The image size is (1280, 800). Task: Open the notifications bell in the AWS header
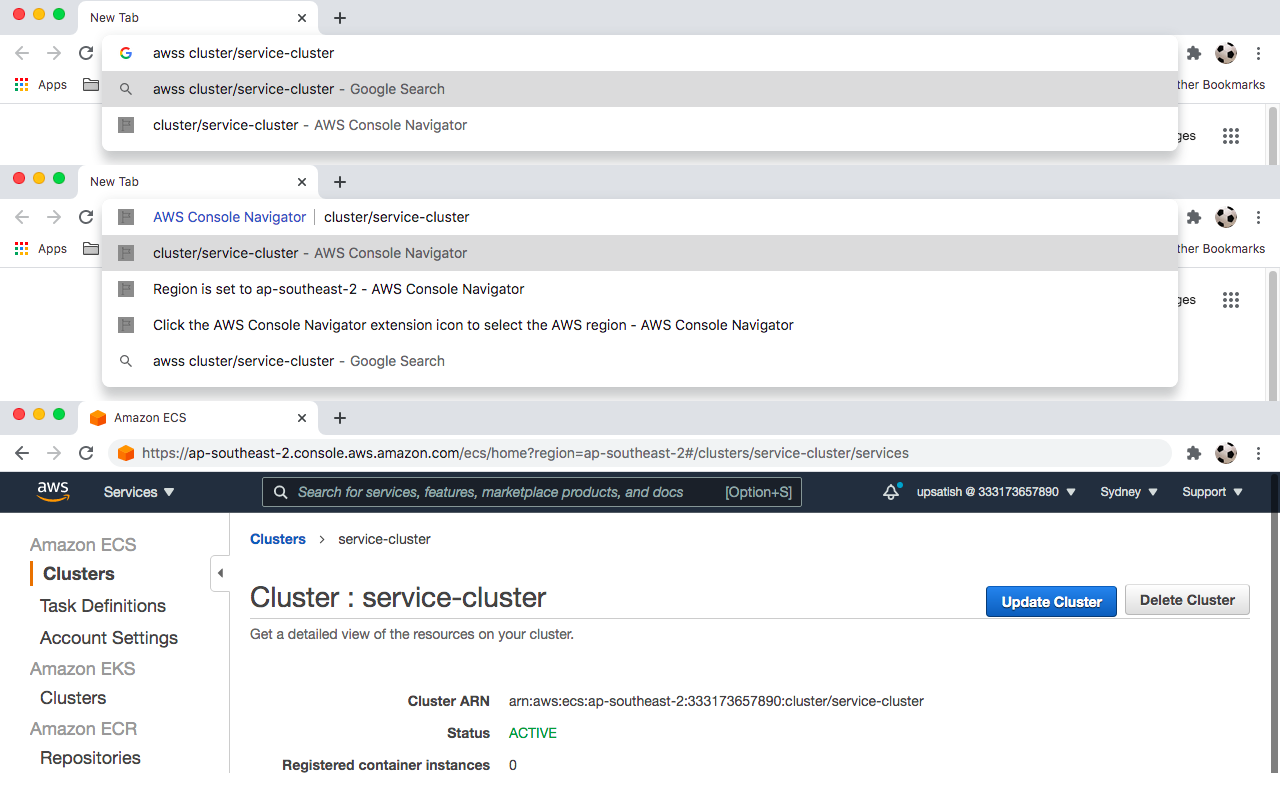point(891,492)
